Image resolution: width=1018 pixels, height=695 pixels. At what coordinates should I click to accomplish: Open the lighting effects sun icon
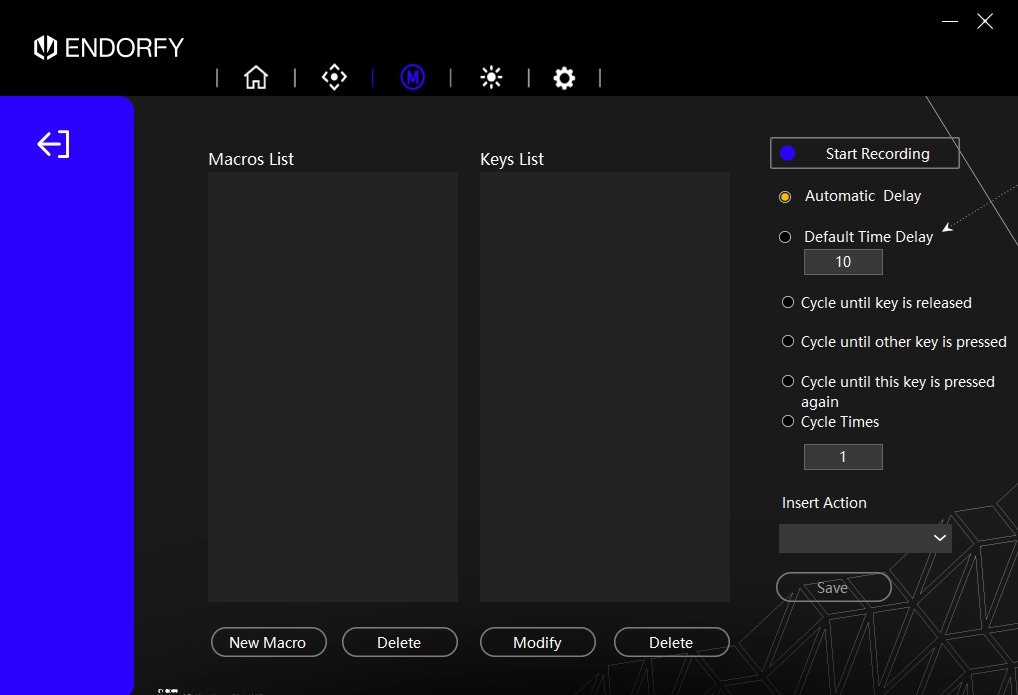coord(491,77)
